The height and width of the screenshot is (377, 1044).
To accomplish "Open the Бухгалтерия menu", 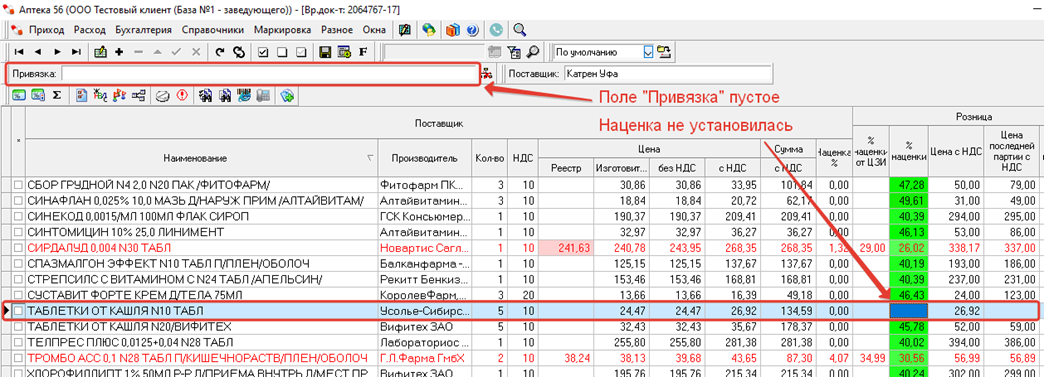I will click(143, 30).
